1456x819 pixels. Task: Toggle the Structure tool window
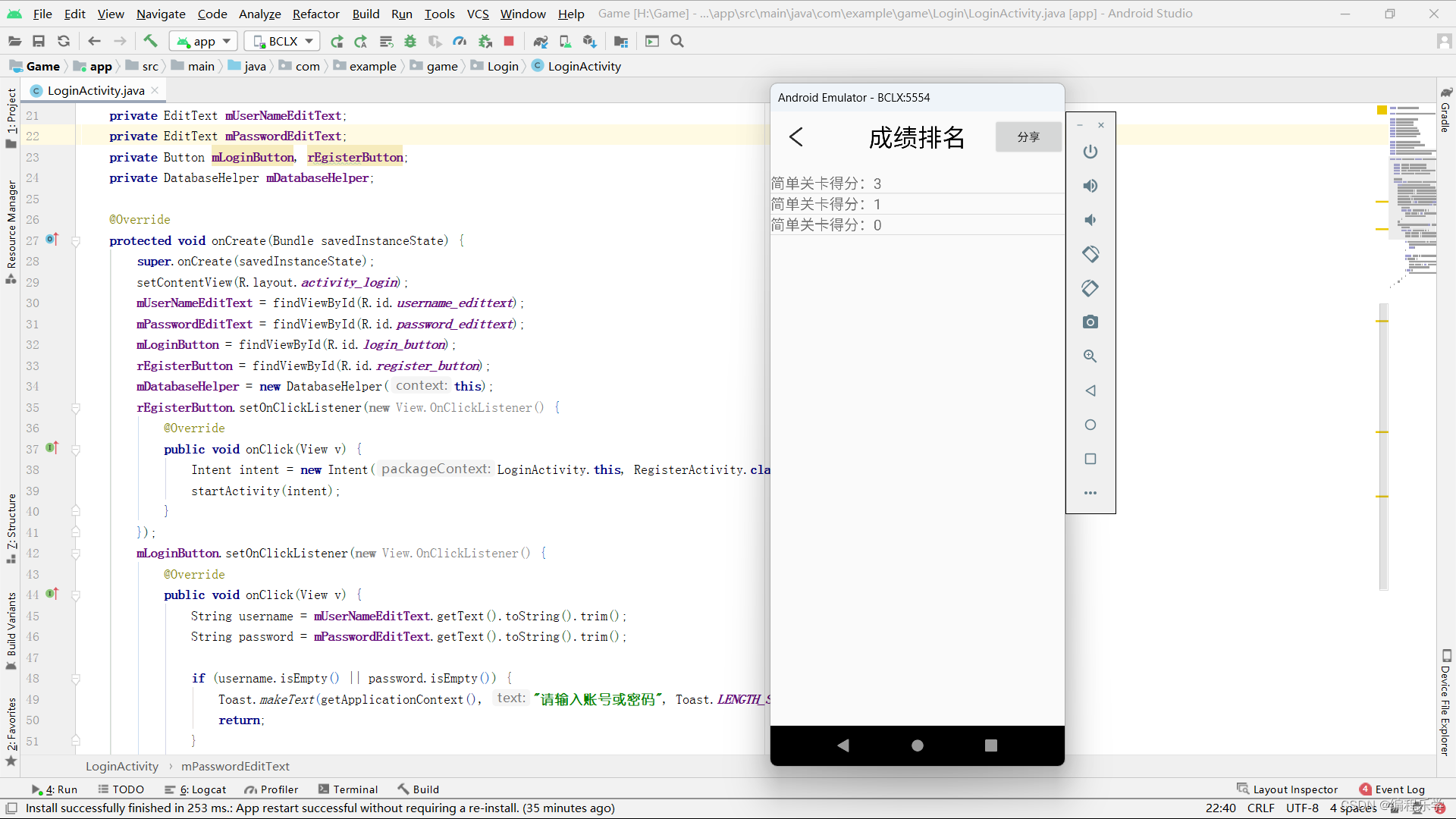pyautogui.click(x=11, y=527)
